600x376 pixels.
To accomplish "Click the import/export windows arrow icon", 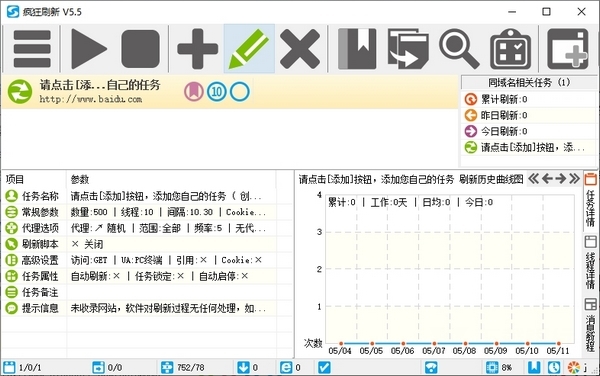I will [408, 49].
